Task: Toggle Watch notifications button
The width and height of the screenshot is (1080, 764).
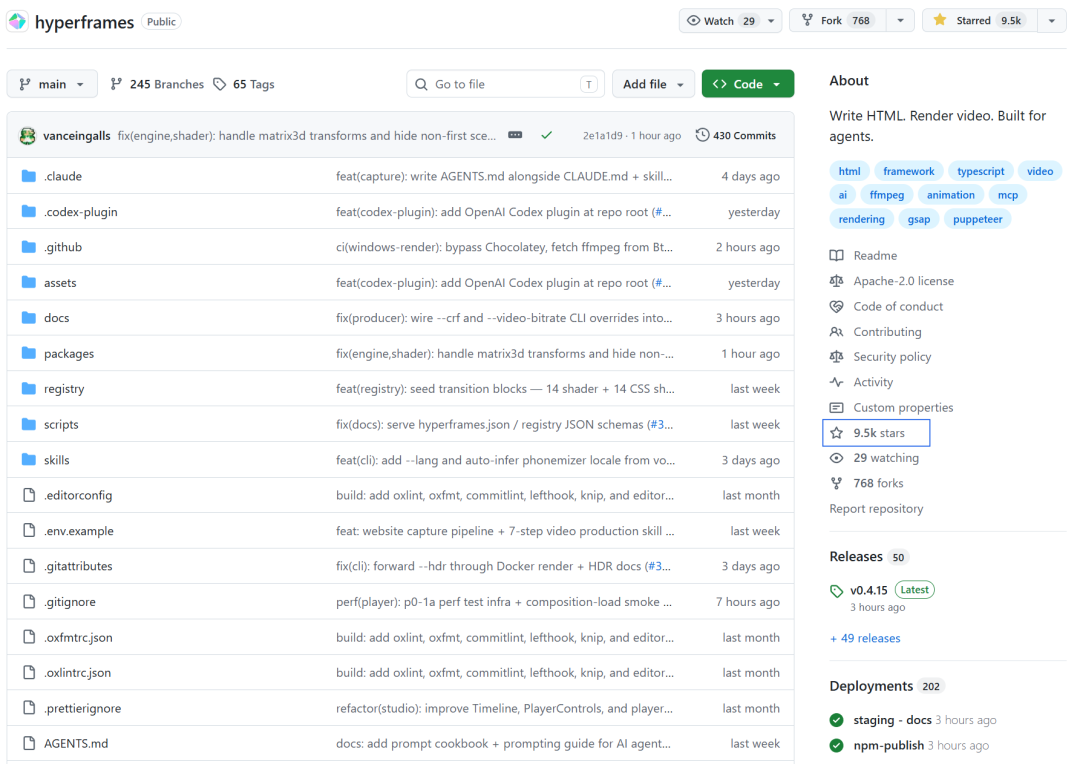Action: coord(721,21)
